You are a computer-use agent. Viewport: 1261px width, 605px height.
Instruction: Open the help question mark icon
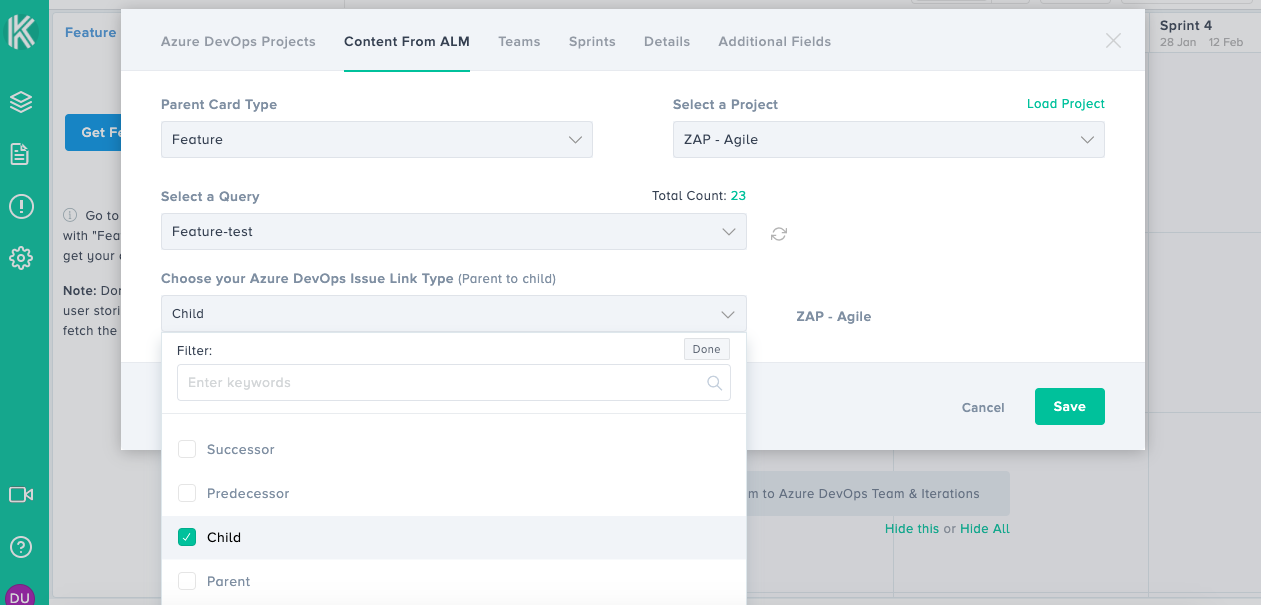click(x=21, y=547)
